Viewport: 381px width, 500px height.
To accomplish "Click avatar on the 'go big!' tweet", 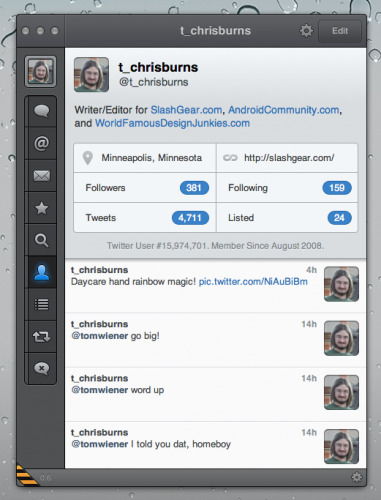I will pos(341,338).
